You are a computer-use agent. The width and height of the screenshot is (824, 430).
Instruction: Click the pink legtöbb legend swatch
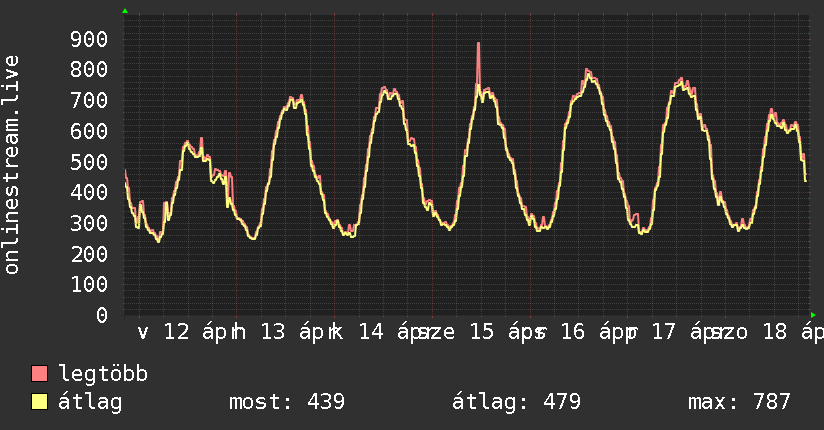(x=39, y=373)
